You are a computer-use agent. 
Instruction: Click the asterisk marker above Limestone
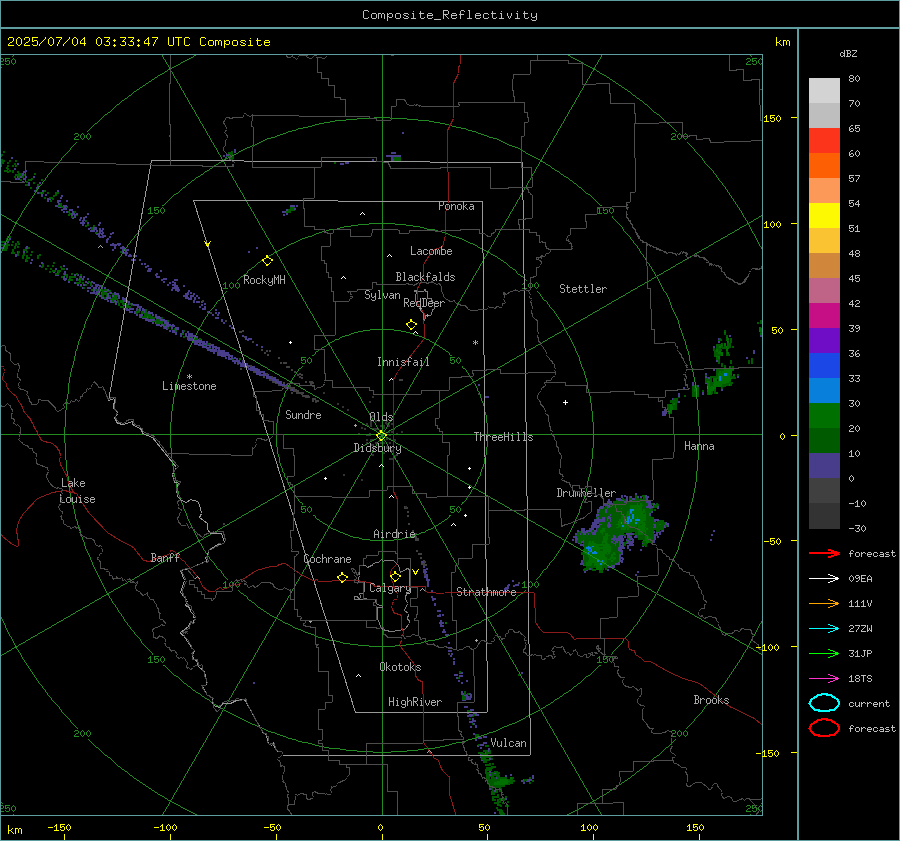pos(189,377)
